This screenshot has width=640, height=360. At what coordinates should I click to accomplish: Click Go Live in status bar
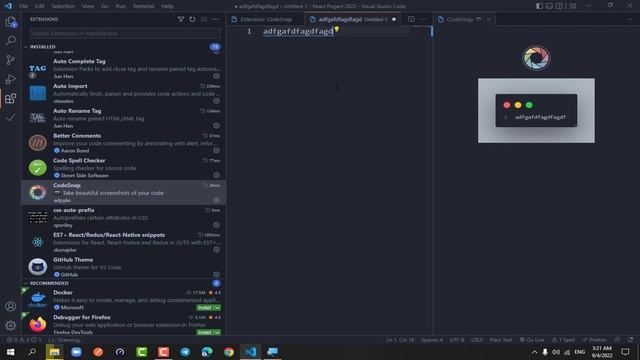[x=532, y=340]
